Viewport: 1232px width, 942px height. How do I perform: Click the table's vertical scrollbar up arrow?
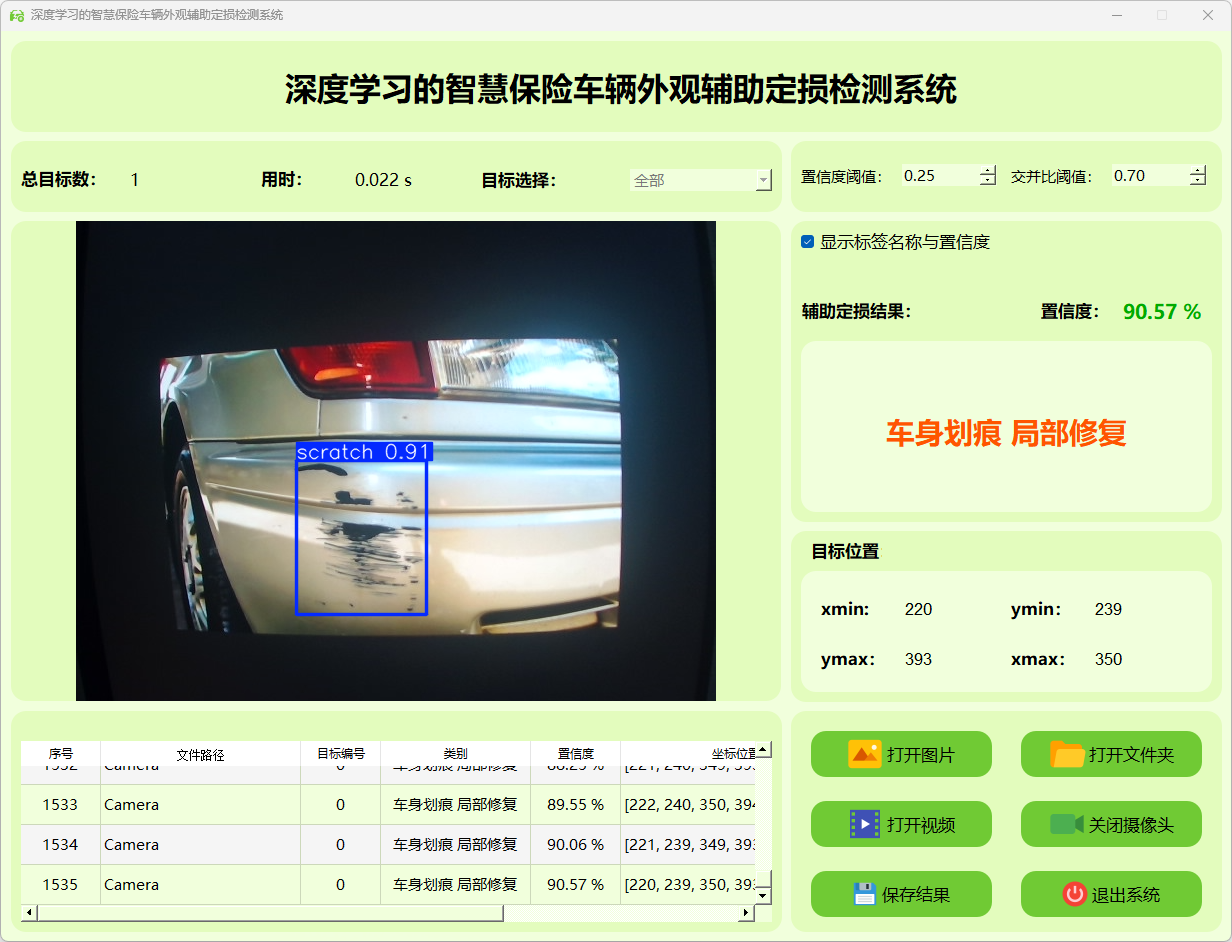point(763,750)
